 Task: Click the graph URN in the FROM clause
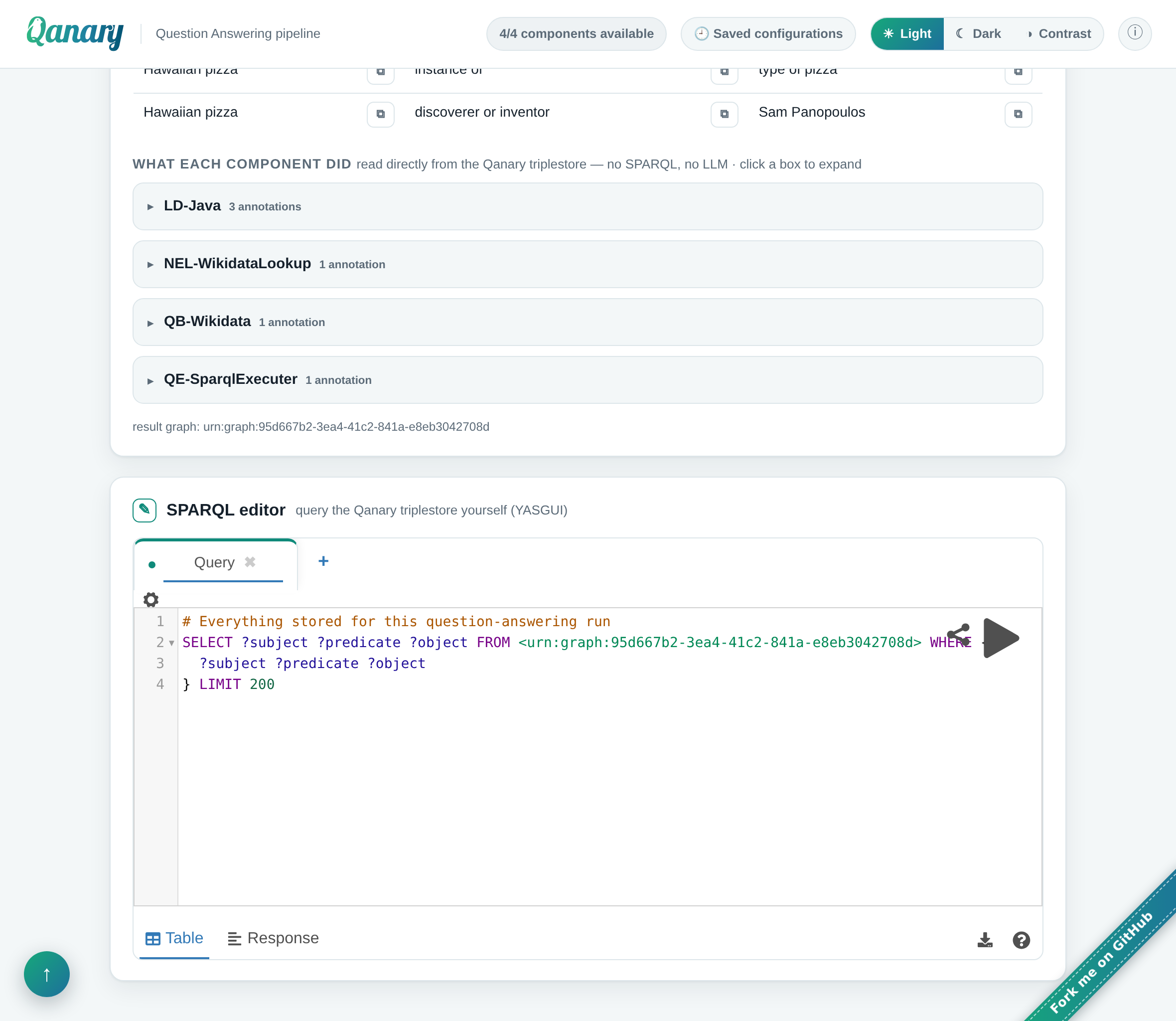[x=720, y=643]
